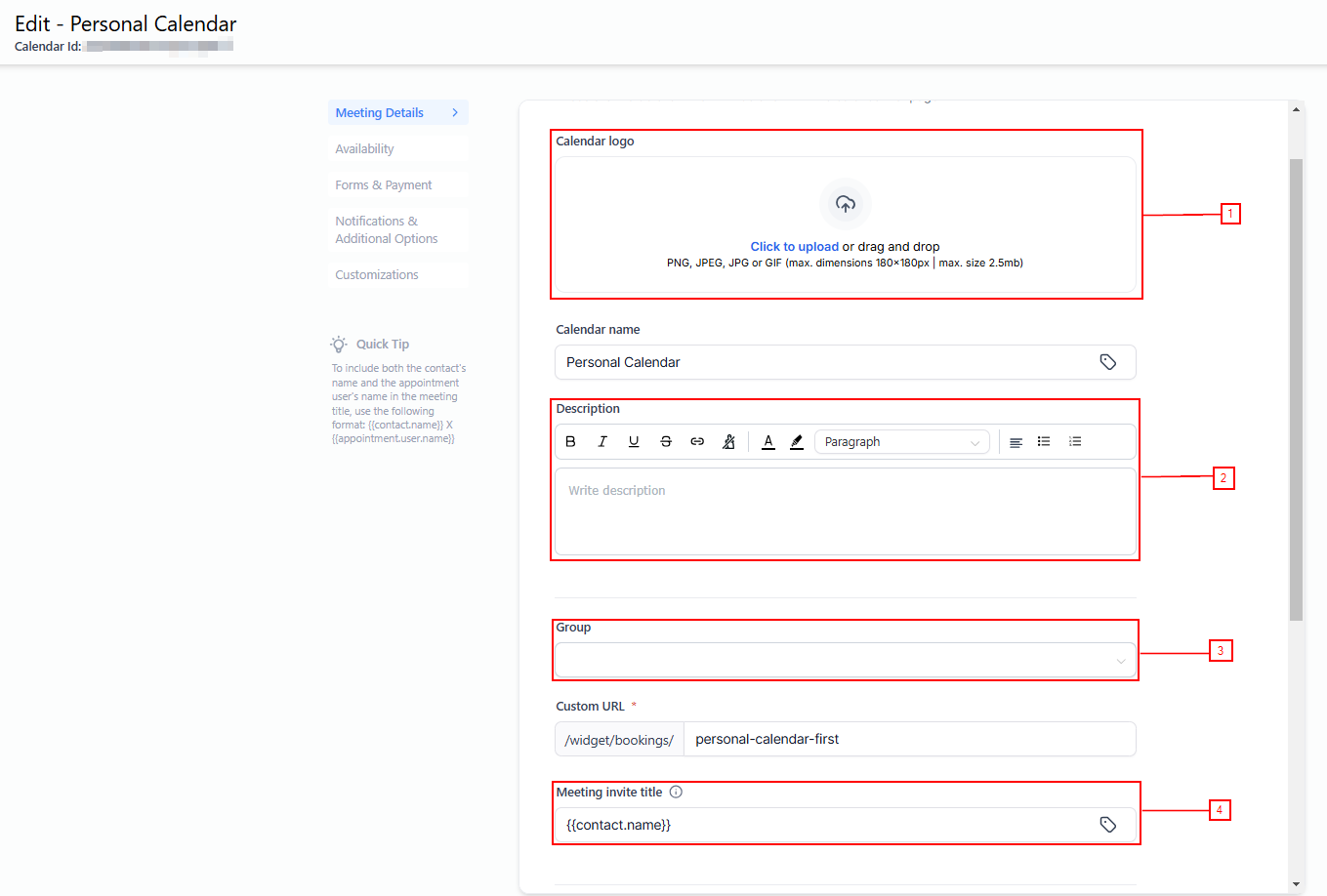The height and width of the screenshot is (896, 1327).
Task: Insert a link in the description
Action: [x=697, y=442]
